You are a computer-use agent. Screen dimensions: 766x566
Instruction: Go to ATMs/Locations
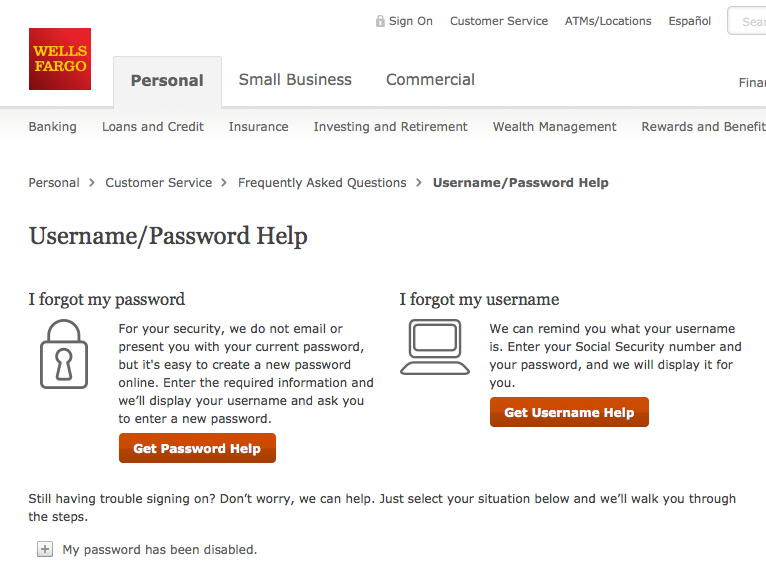point(608,21)
